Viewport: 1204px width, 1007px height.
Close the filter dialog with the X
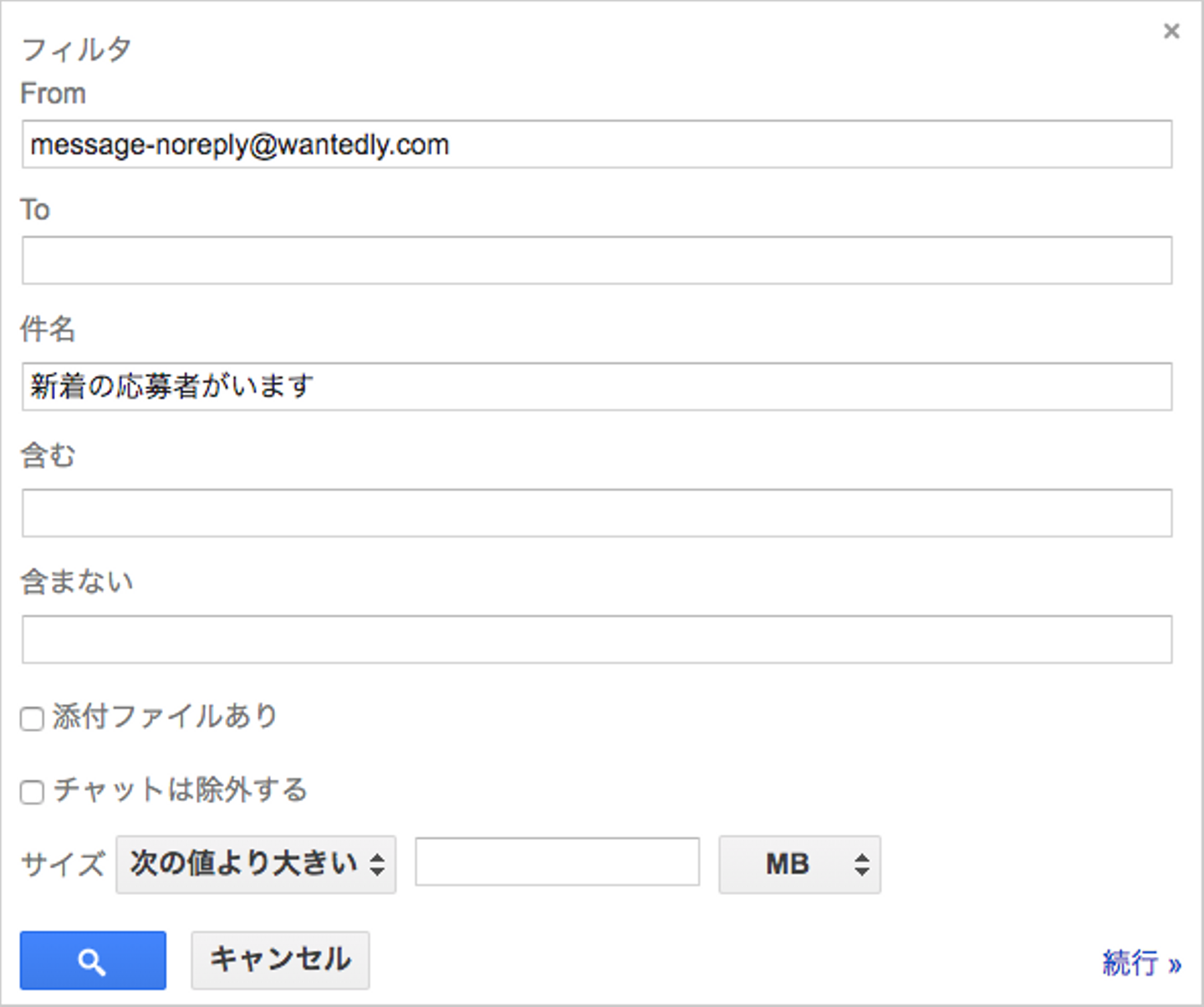pos(1171,32)
